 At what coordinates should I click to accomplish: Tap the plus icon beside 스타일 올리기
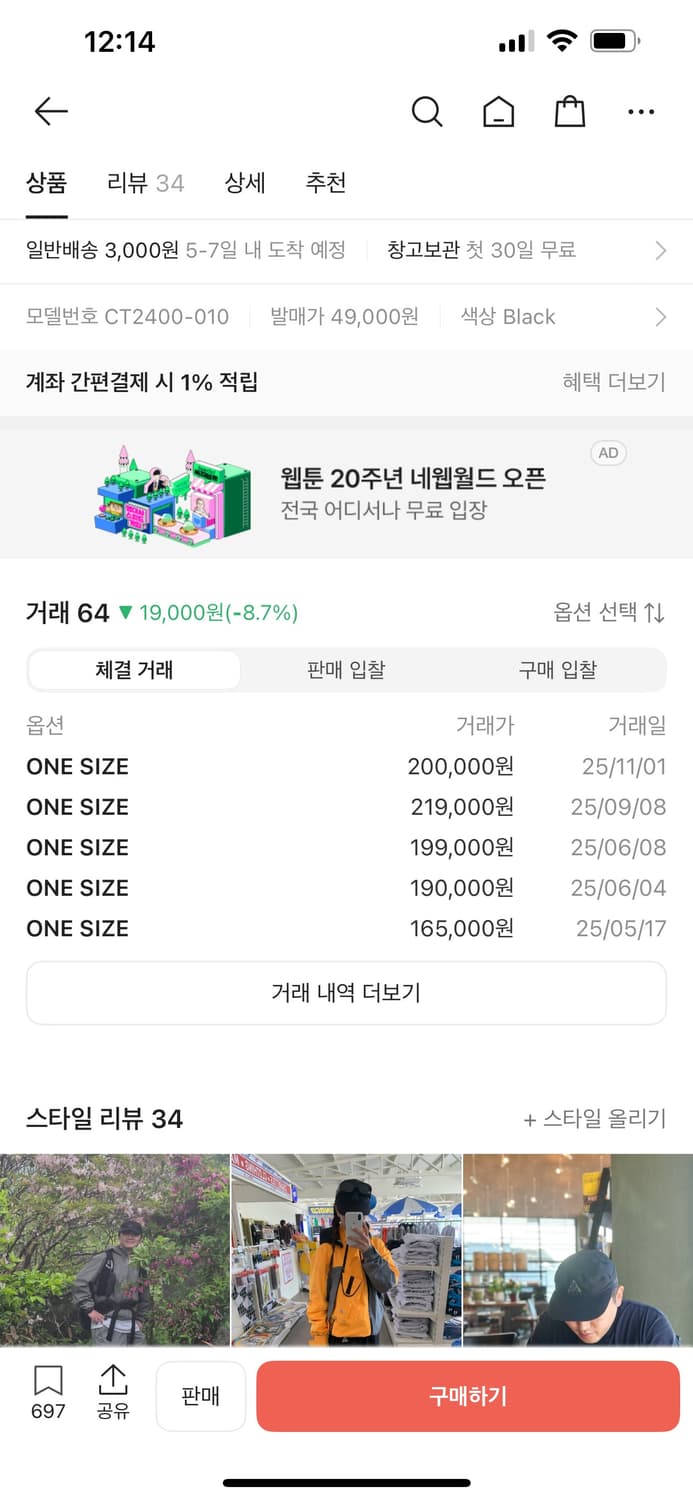point(531,1120)
